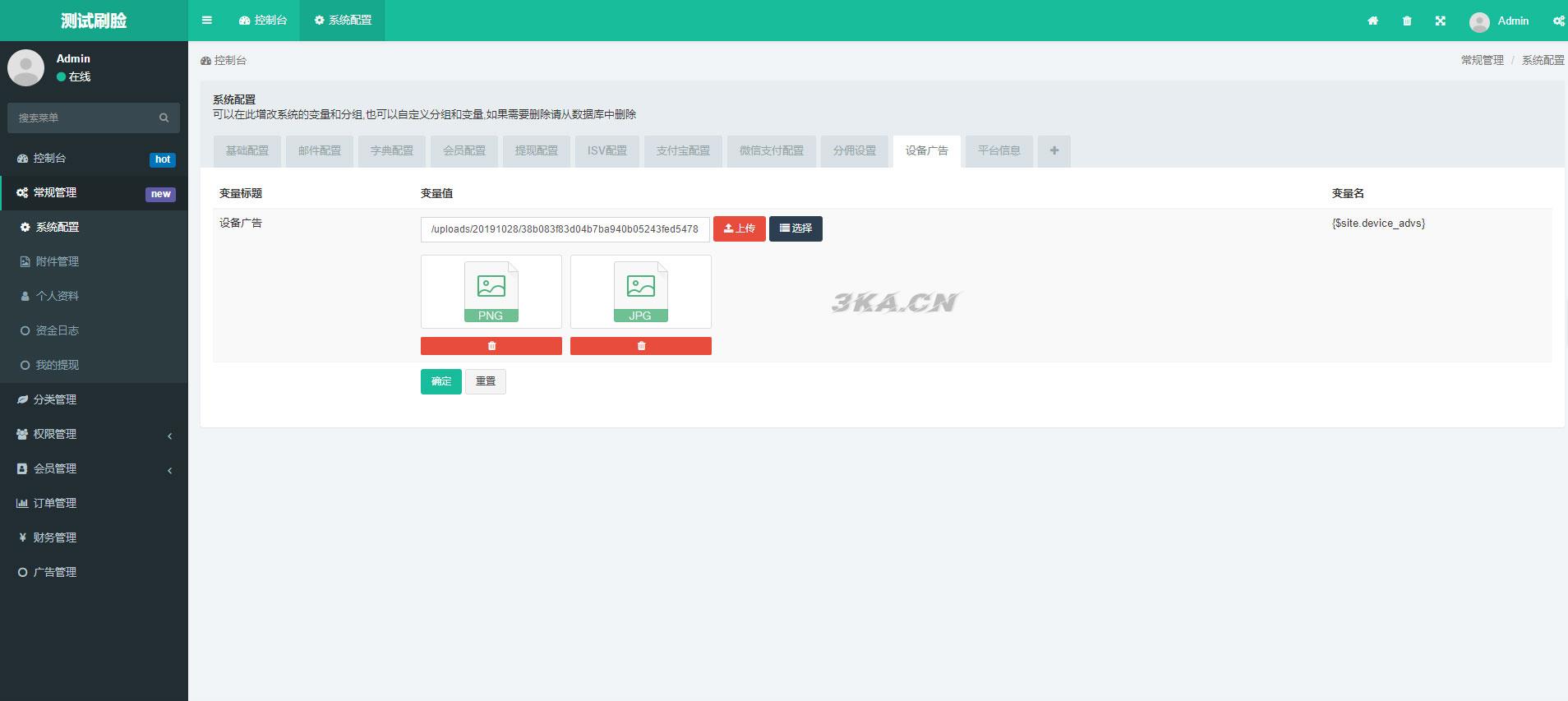Open 附件管理 in the sidebar
The height and width of the screenshot is (701, 1568).
(x=94, y=262)
